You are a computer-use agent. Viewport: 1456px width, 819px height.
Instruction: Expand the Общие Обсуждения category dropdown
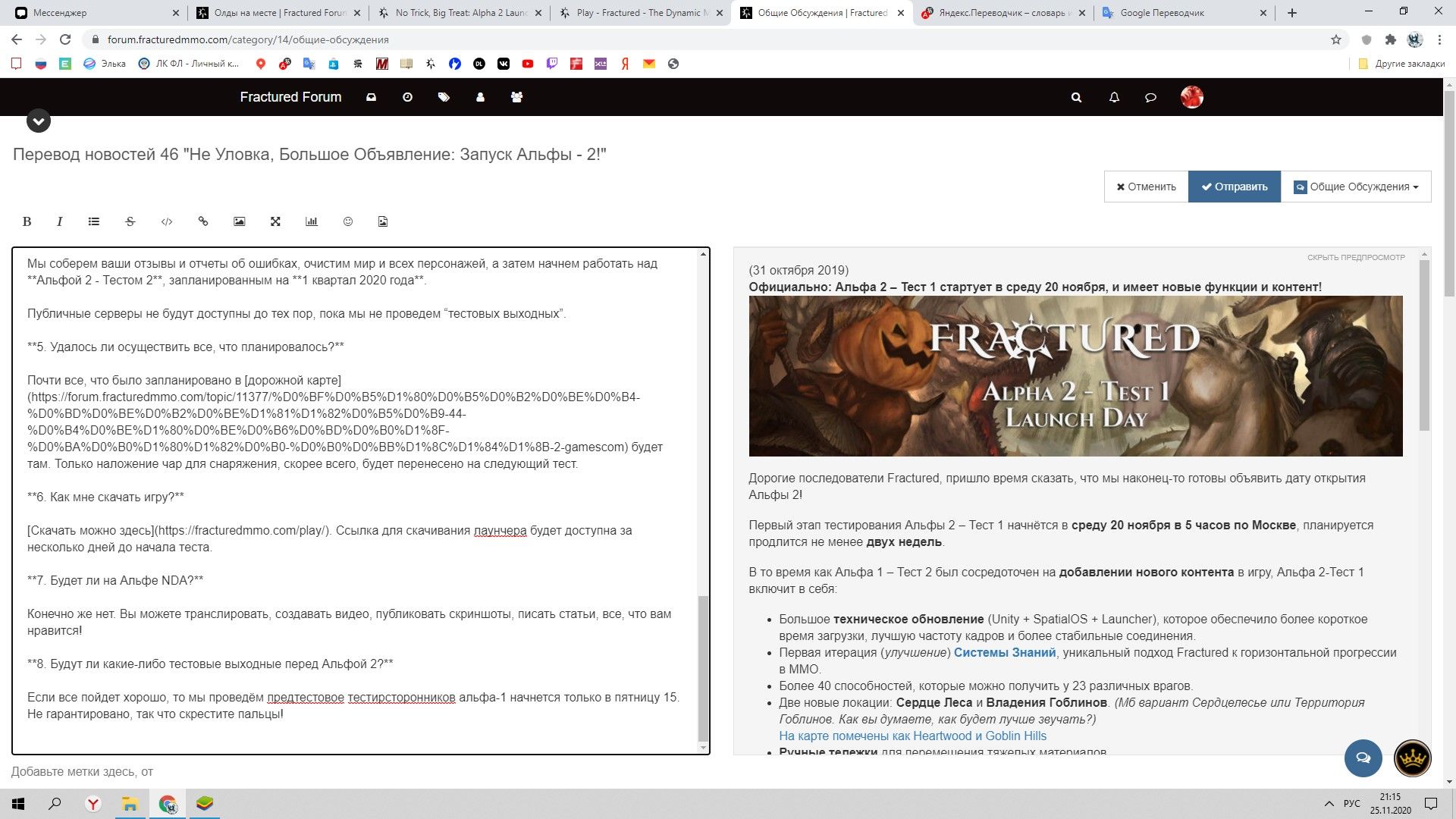point(1356,187)
